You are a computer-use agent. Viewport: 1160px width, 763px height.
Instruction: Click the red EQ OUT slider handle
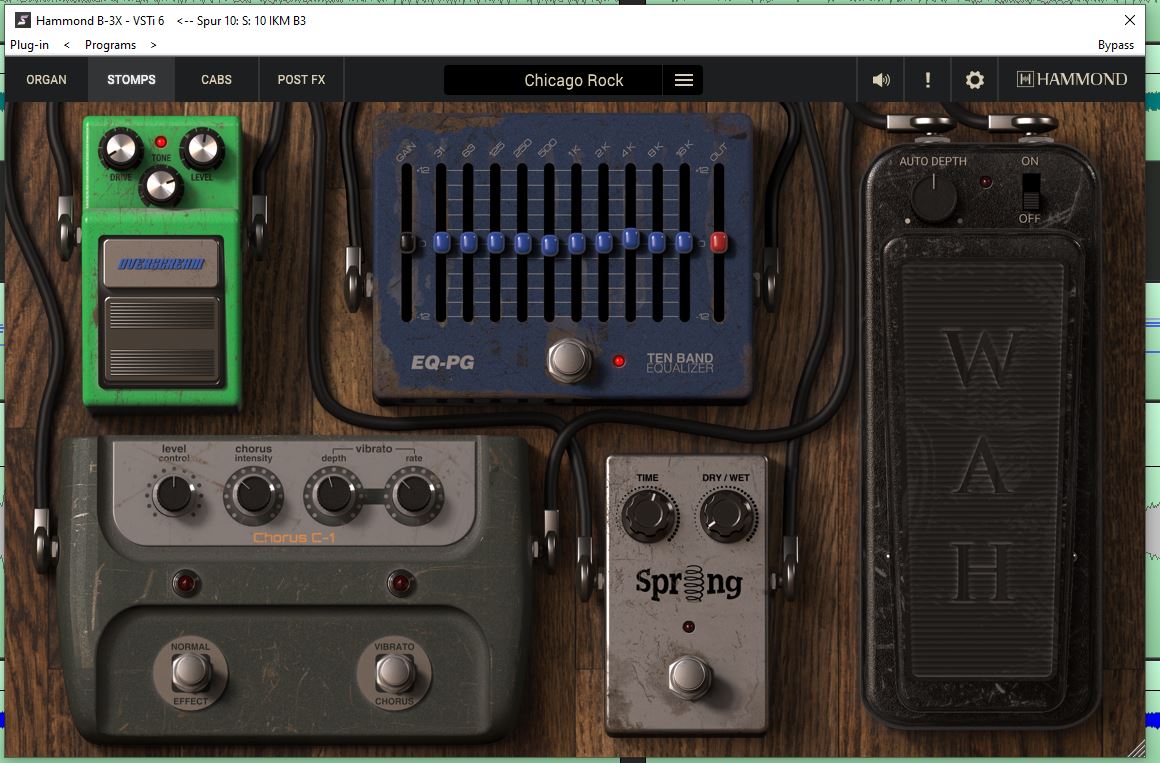pos(718,242)
